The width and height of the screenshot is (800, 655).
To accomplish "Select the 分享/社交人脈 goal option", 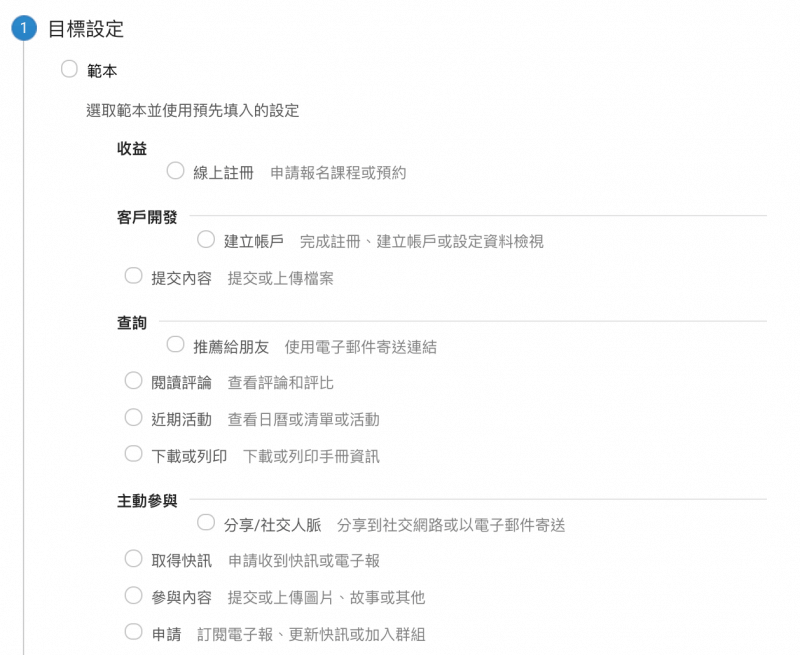I will click(205, 523).
